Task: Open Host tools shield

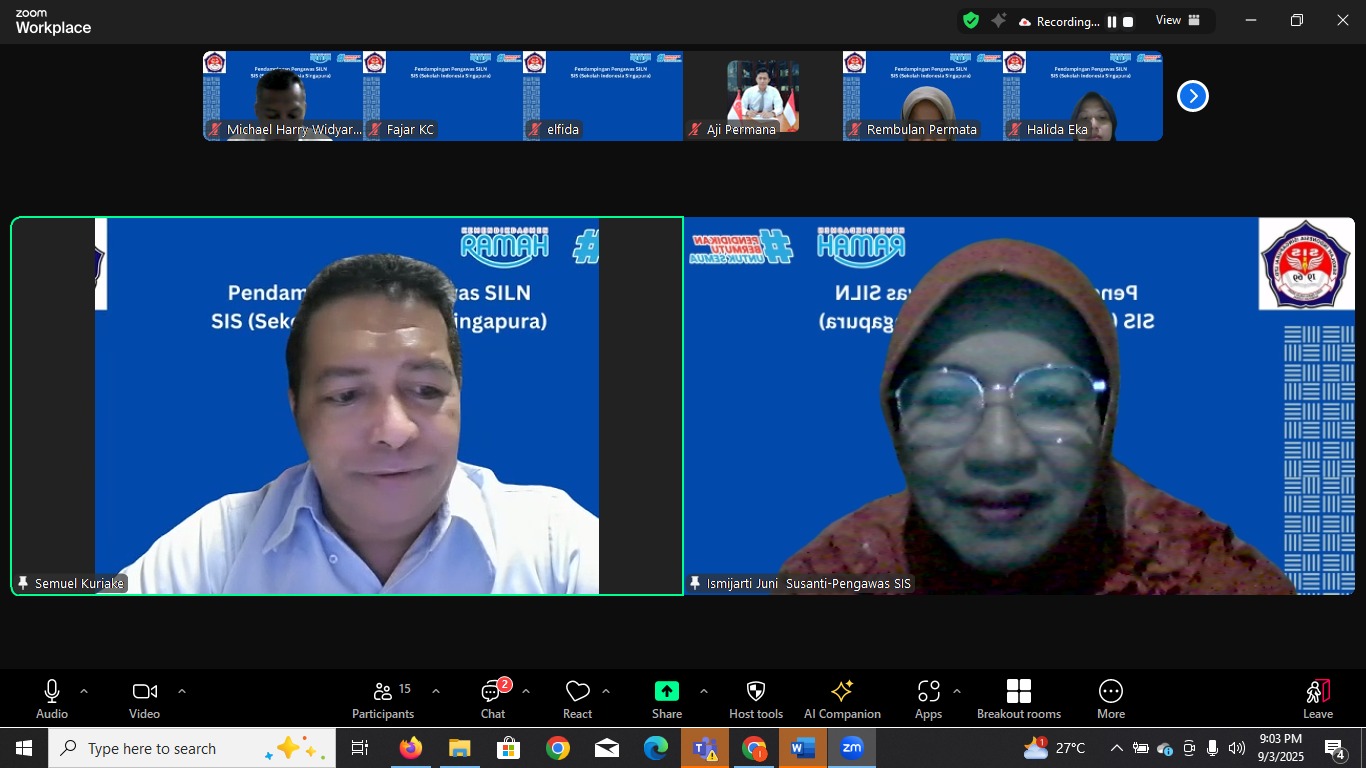Action: click(755, 699)
